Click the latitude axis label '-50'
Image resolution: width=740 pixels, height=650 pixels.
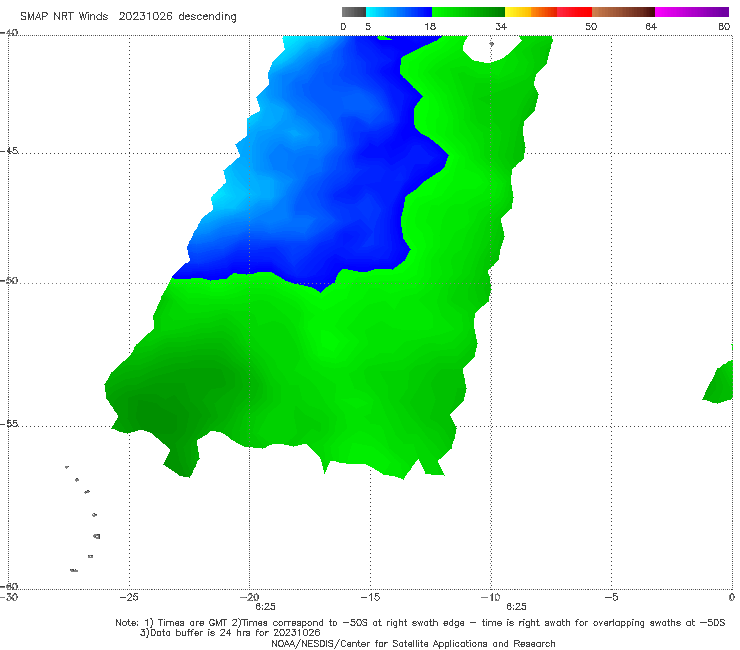coord(9,280)
